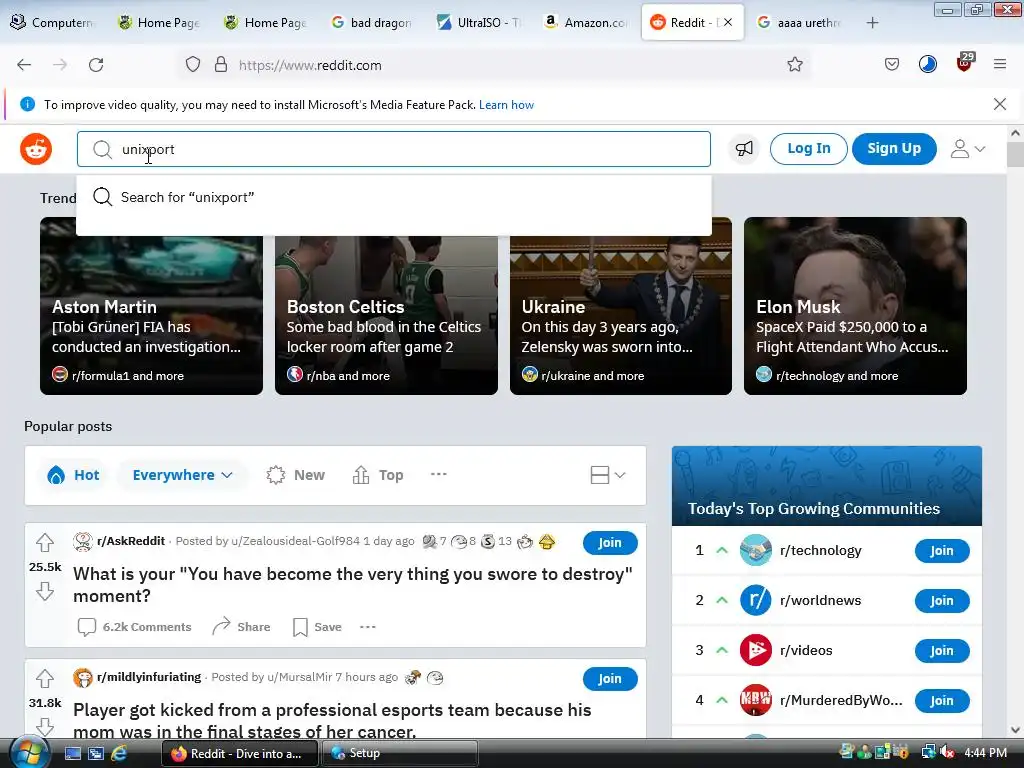Join r/technology community
Viewport: 1024px width, 768px height.
click(942, 551)
